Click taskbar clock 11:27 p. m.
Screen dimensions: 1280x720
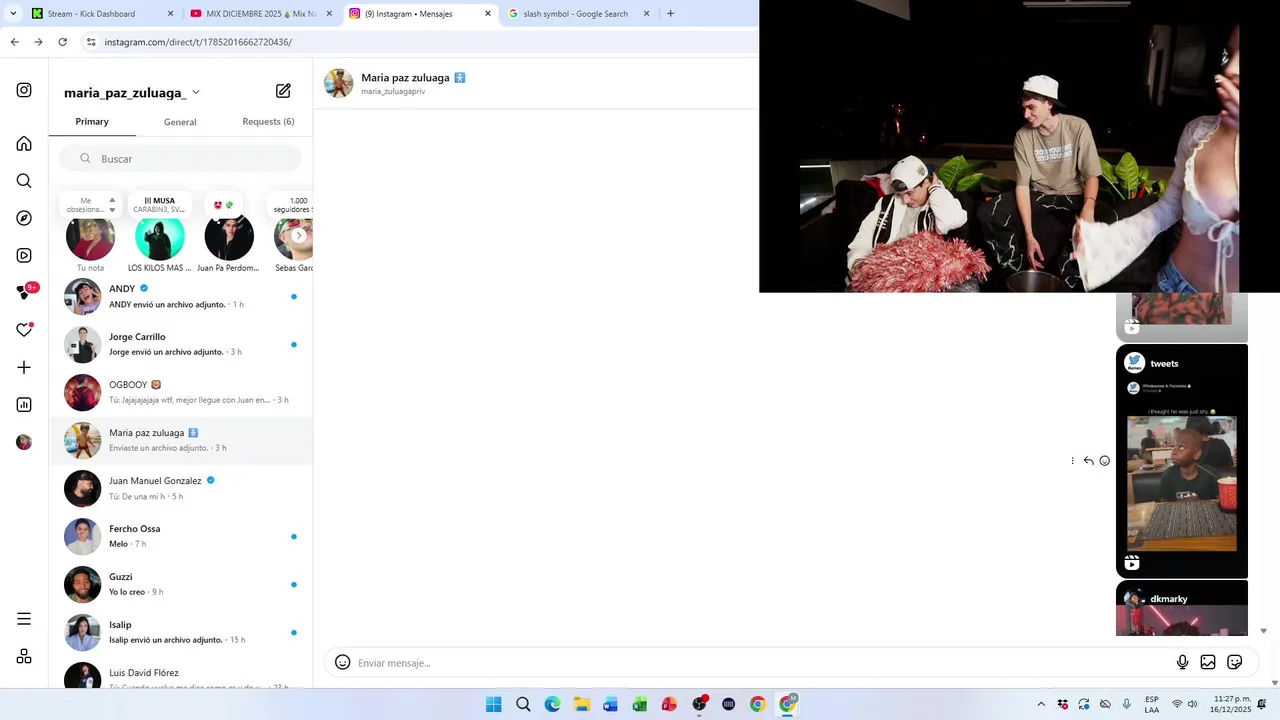coord(1233,704)
